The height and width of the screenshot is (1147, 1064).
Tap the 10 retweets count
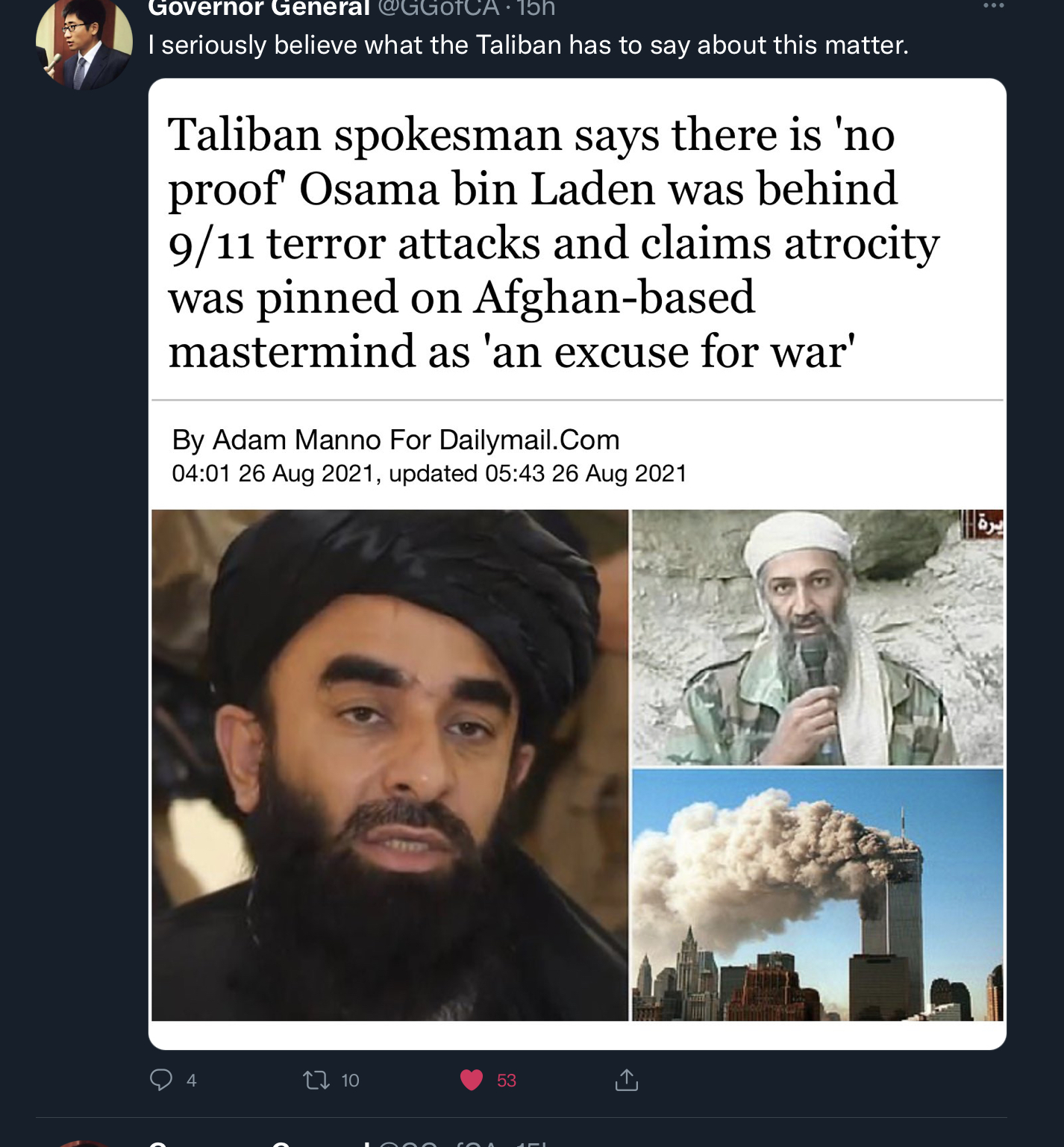click(350, 1081)
